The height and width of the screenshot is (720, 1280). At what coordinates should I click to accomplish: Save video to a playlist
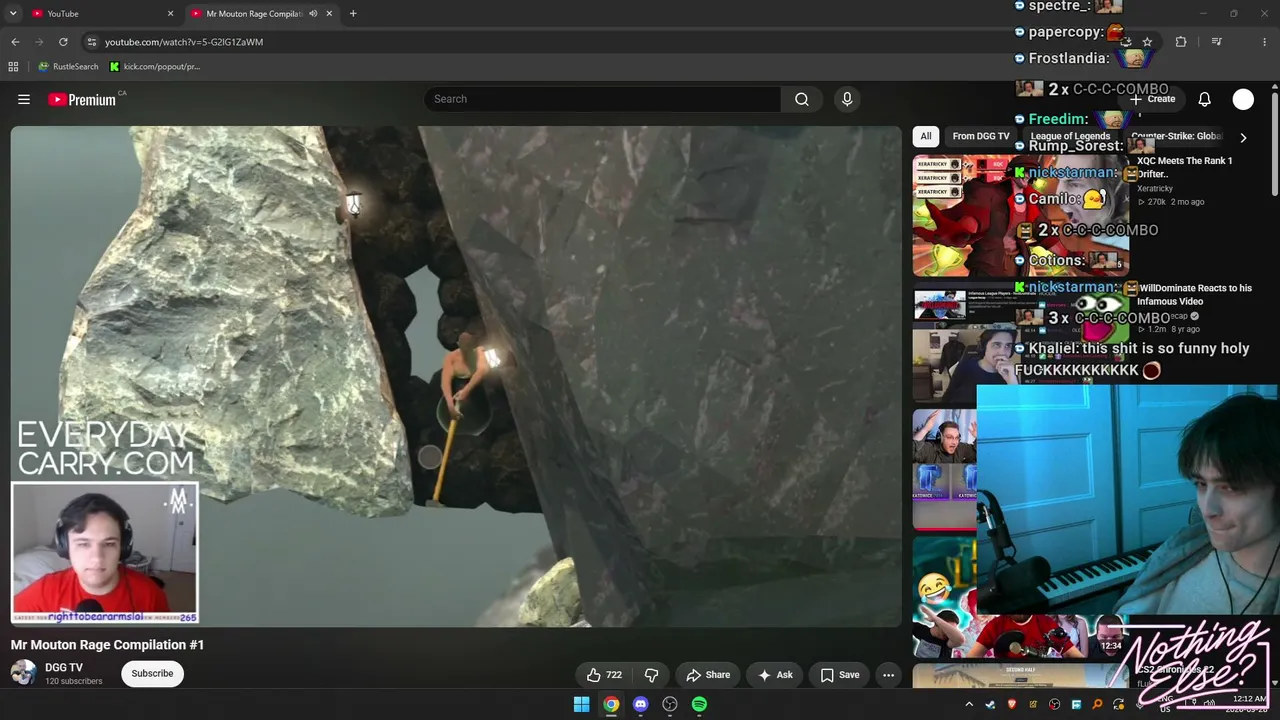point(839,675)
